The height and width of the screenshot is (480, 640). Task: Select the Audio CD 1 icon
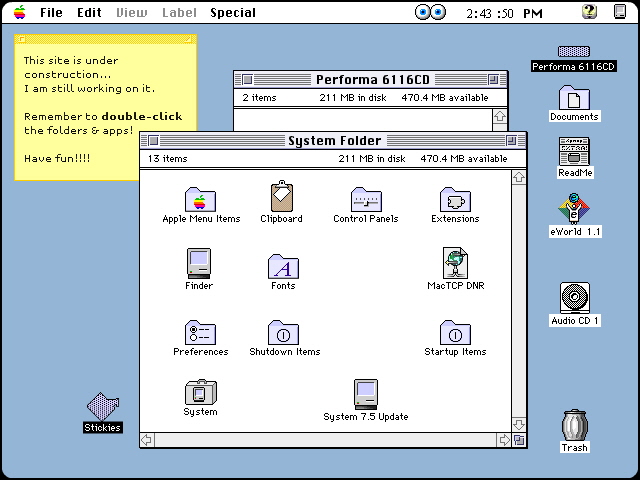click(x=574, y=298)
